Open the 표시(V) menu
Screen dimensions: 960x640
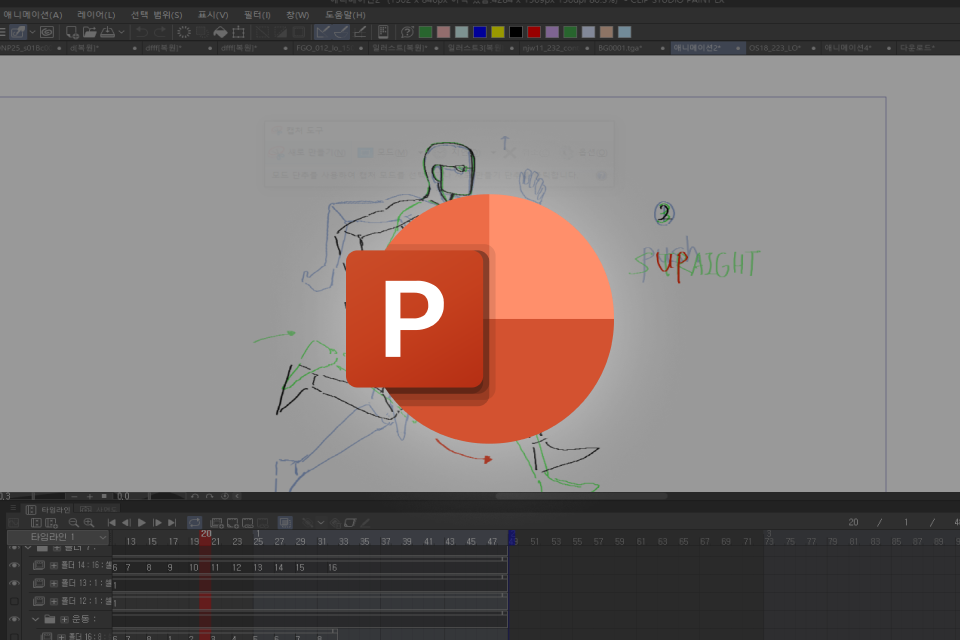point(212,15)
